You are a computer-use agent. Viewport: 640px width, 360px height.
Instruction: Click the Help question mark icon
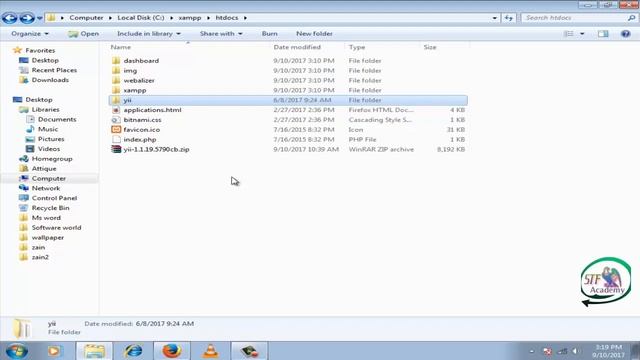pos(626,34)
